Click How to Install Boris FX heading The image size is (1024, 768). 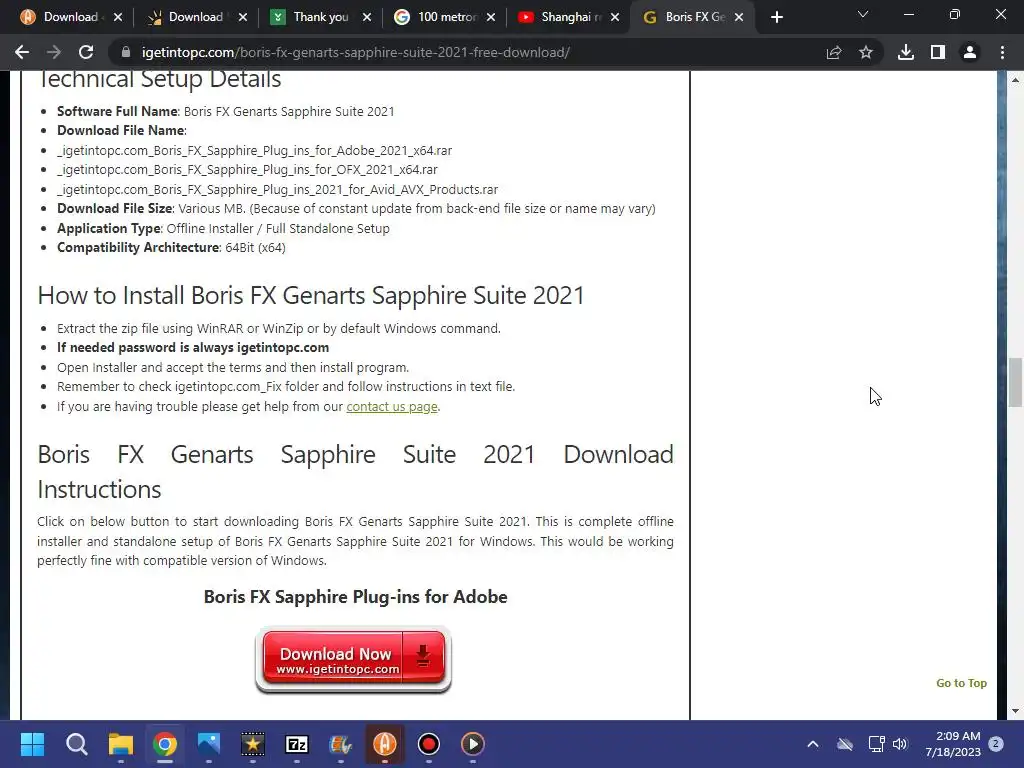[x=311, y=295]
